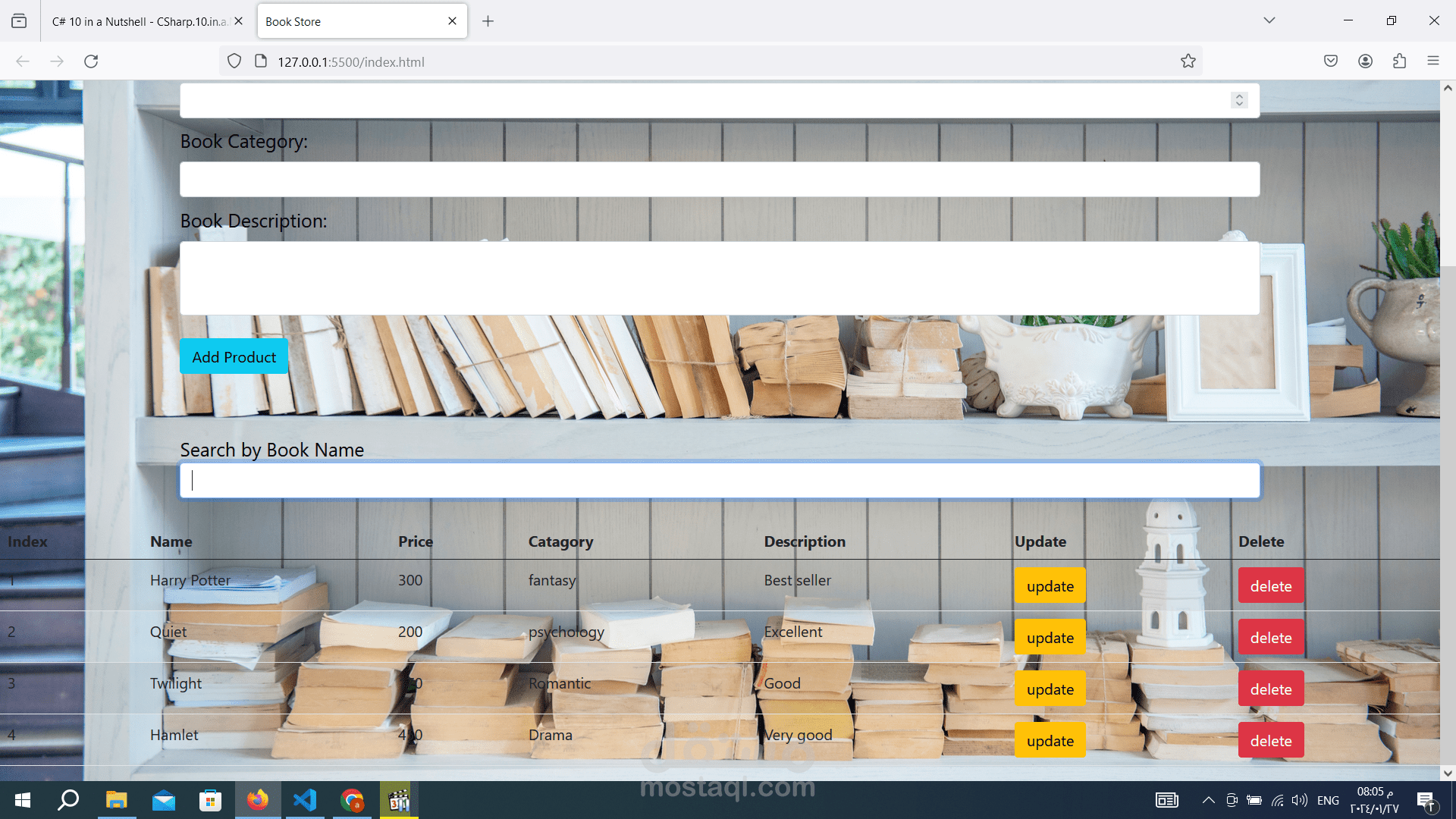
Task: Click the site shield tracking protection icon
Action: pos(234,61)
